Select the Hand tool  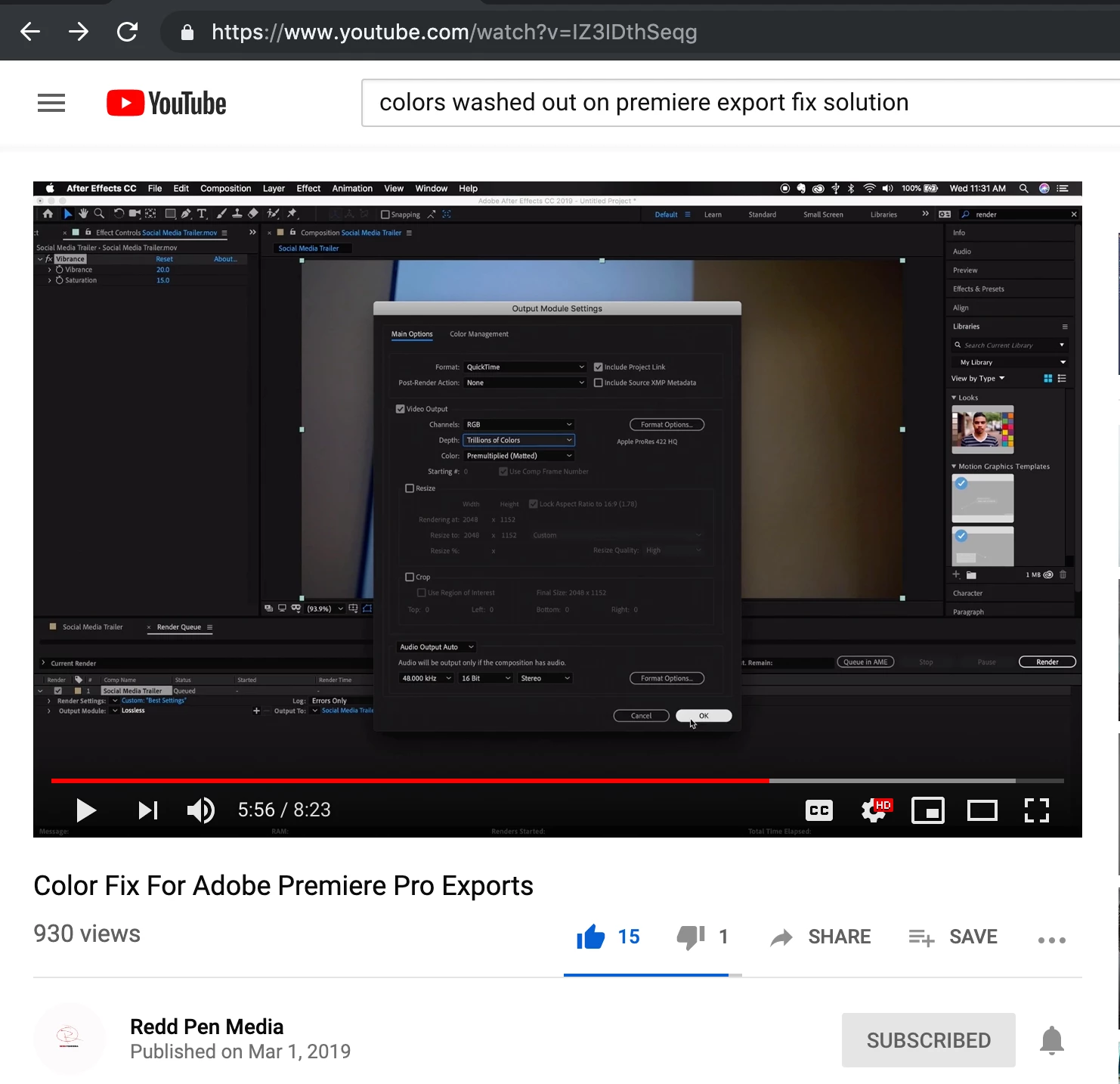click(83, 214)
